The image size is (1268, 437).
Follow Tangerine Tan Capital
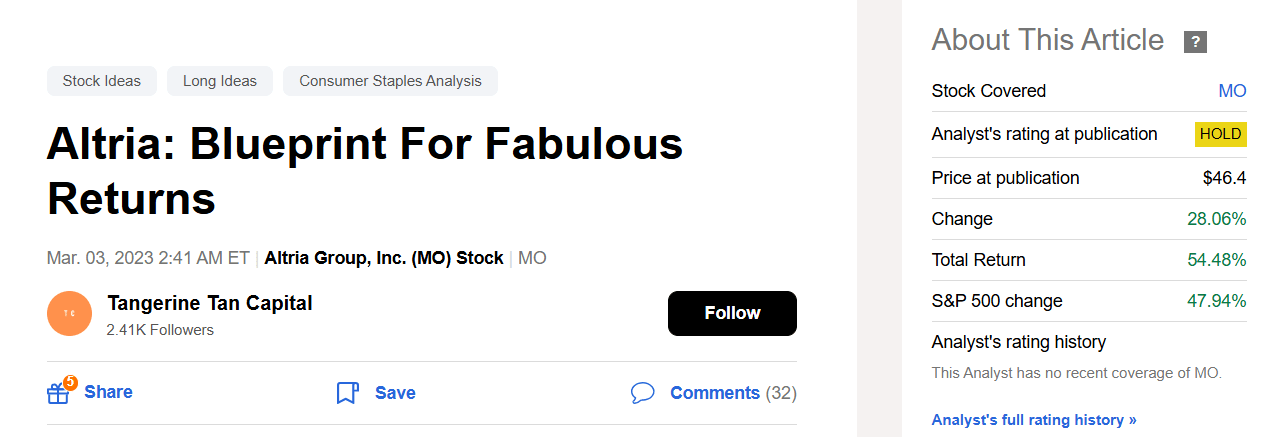[732, 313]
